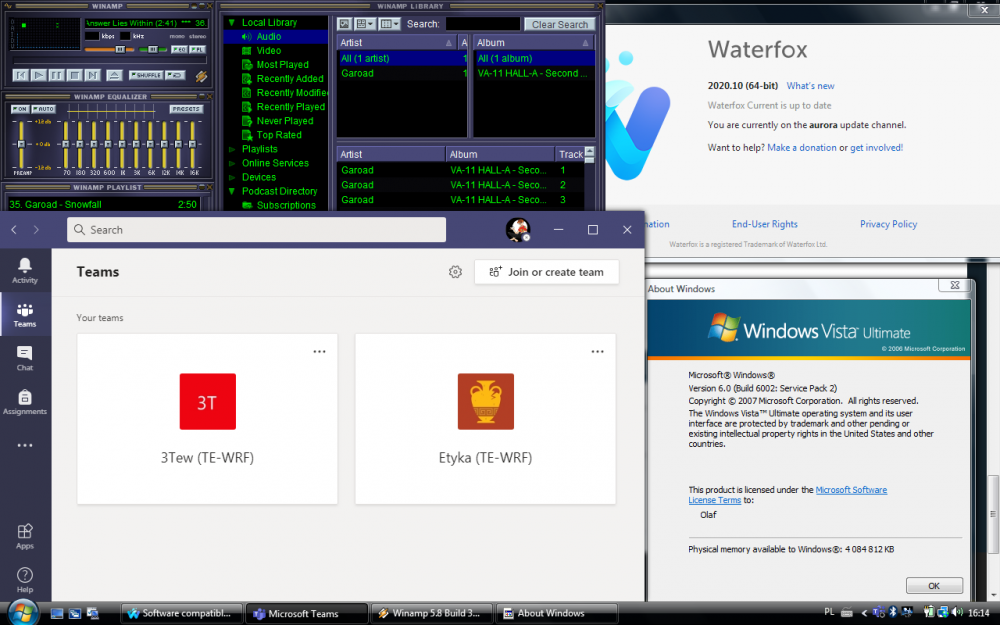Collapse the Local Library tree node

coord(232,22)
